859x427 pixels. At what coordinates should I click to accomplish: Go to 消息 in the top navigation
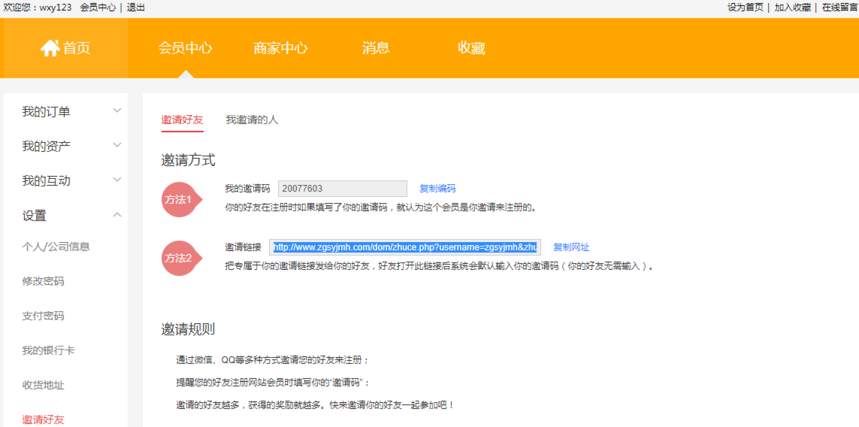pos(376,48)
